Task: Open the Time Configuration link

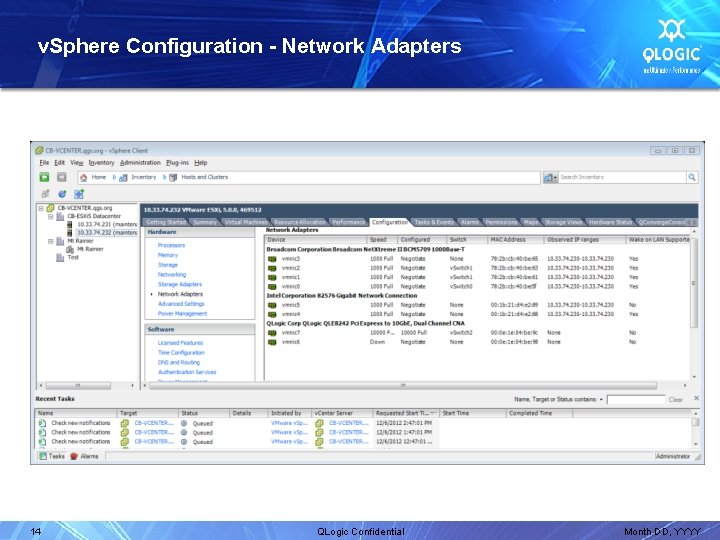Action: click(x=181, y=353)
